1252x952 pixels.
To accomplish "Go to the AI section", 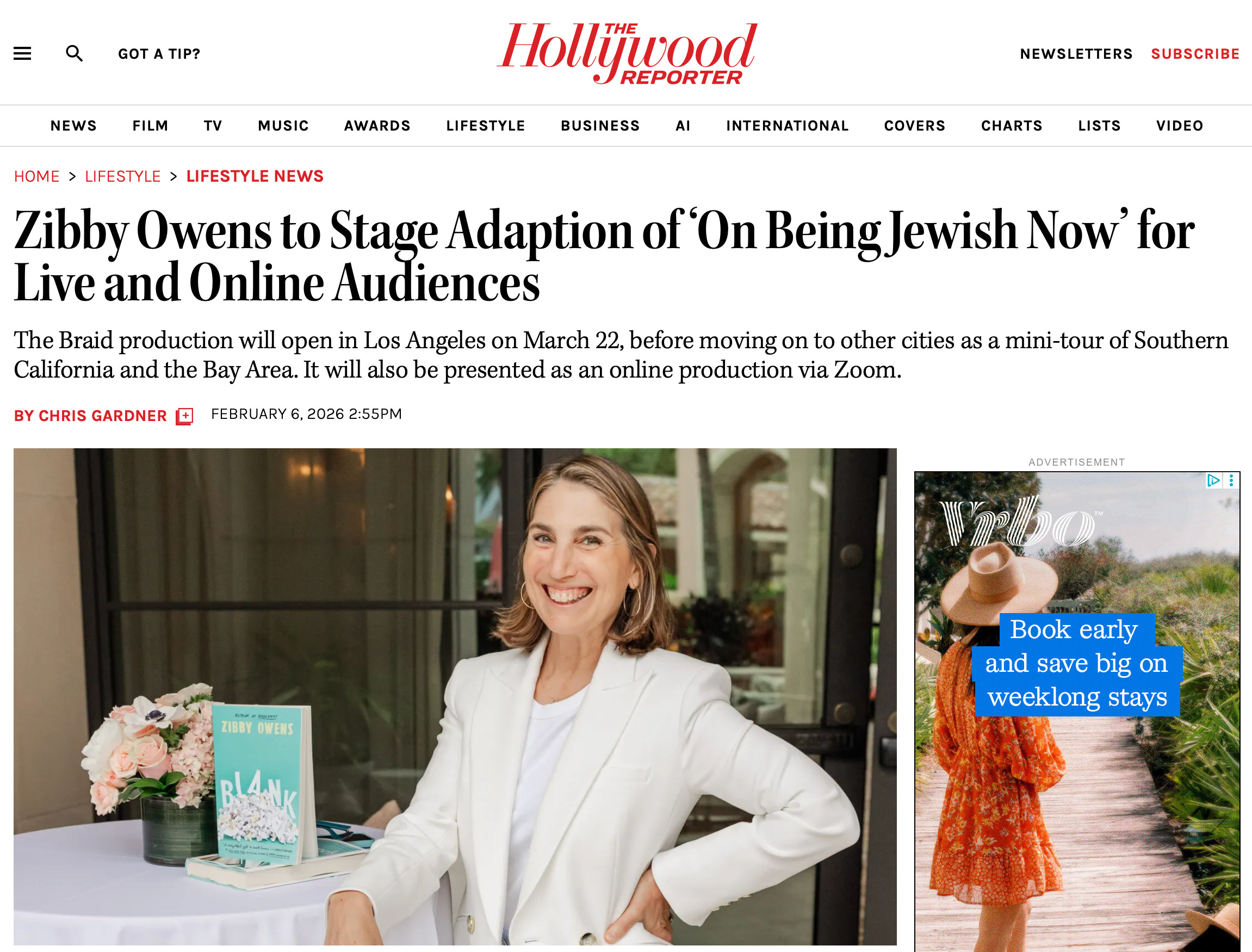I will [683, 126].
